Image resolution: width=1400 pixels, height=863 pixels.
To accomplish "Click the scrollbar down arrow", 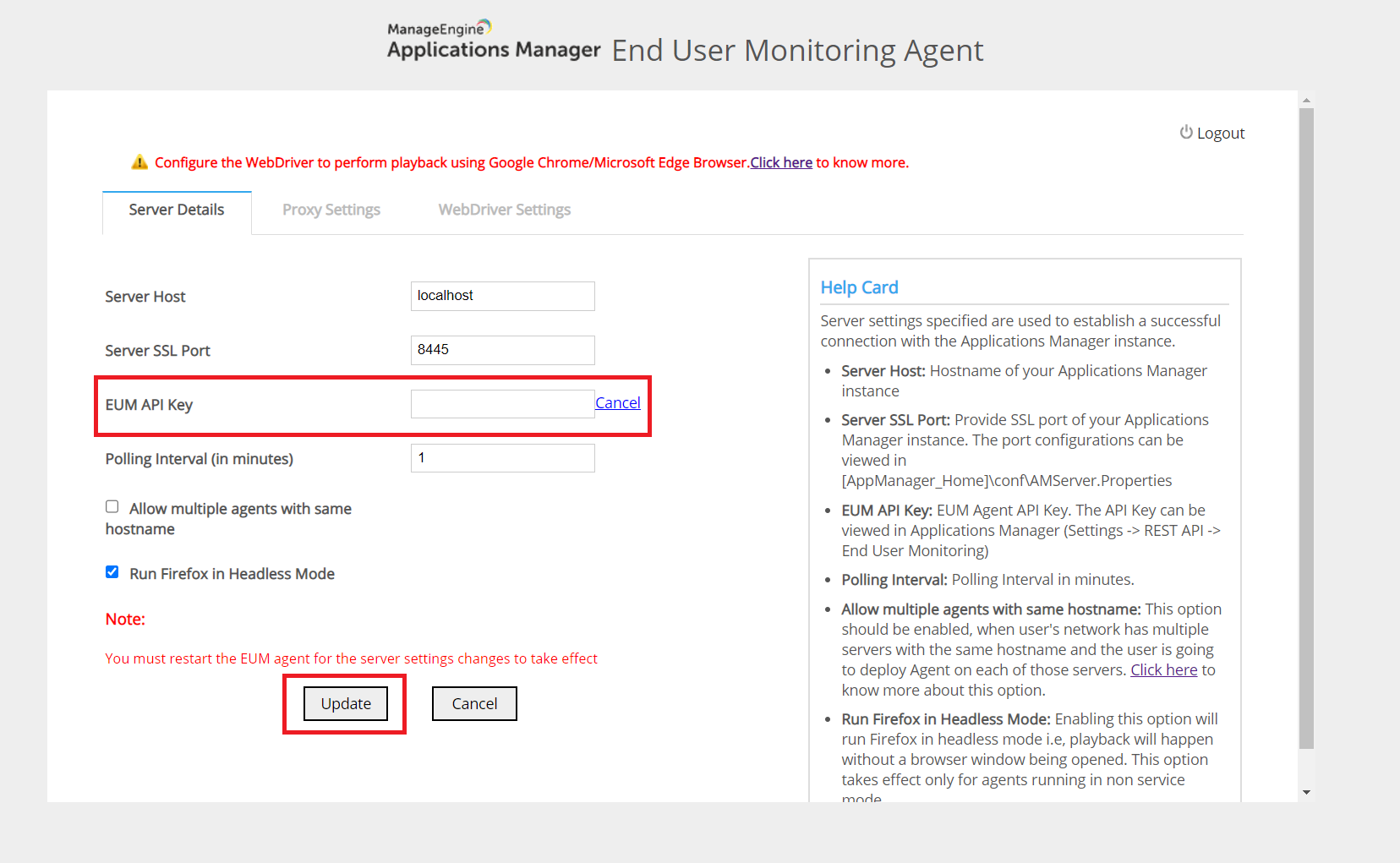I will coord(1306,792).
